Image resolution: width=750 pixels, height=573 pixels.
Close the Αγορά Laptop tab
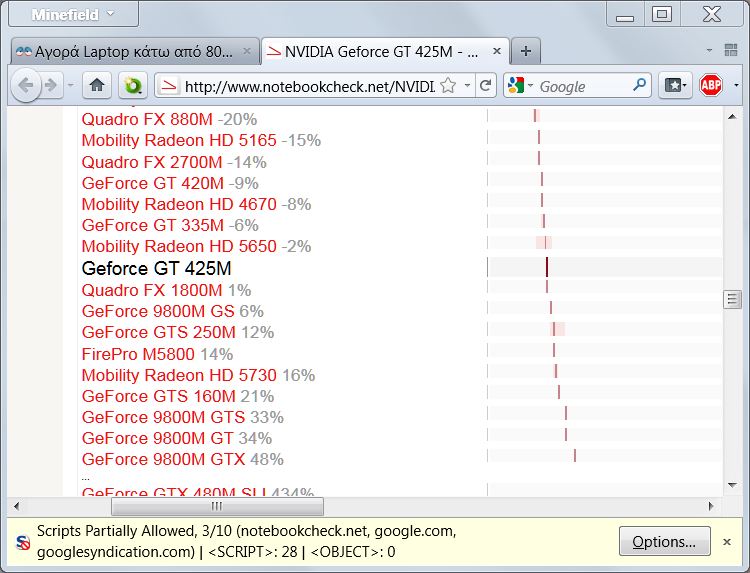[x=247, y=51]
